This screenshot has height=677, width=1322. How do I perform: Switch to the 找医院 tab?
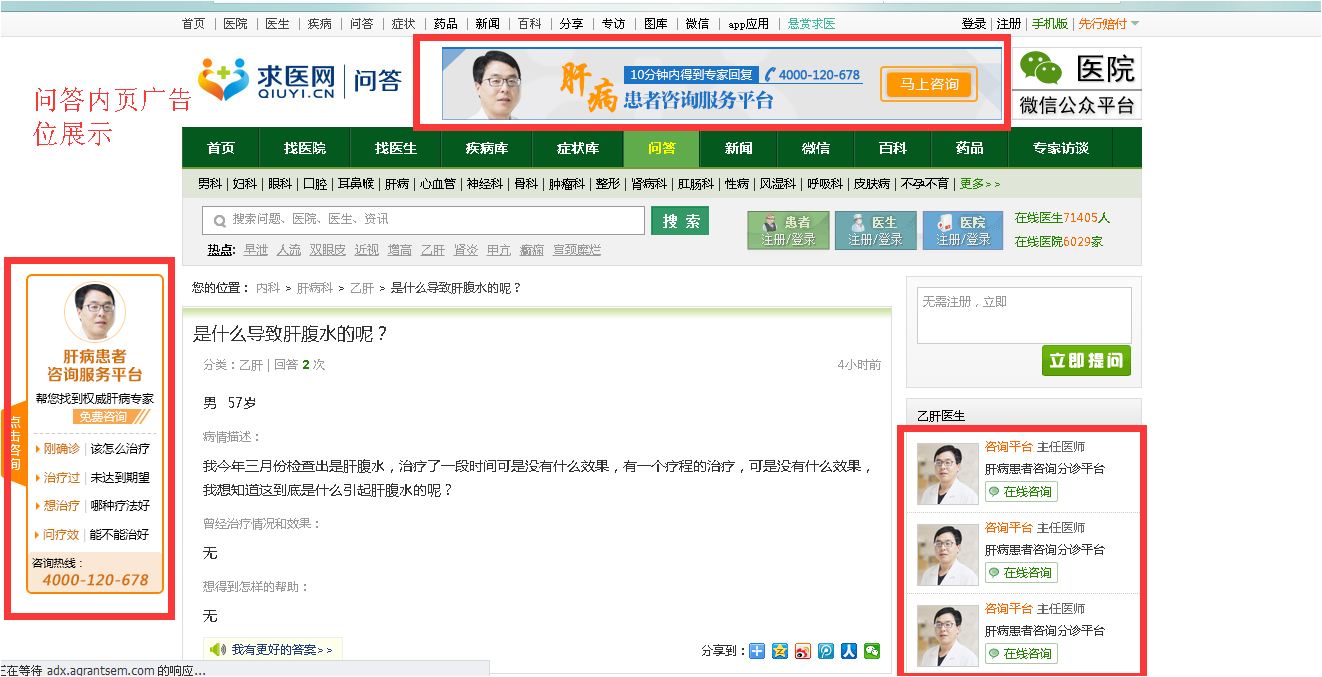point(304,148)
